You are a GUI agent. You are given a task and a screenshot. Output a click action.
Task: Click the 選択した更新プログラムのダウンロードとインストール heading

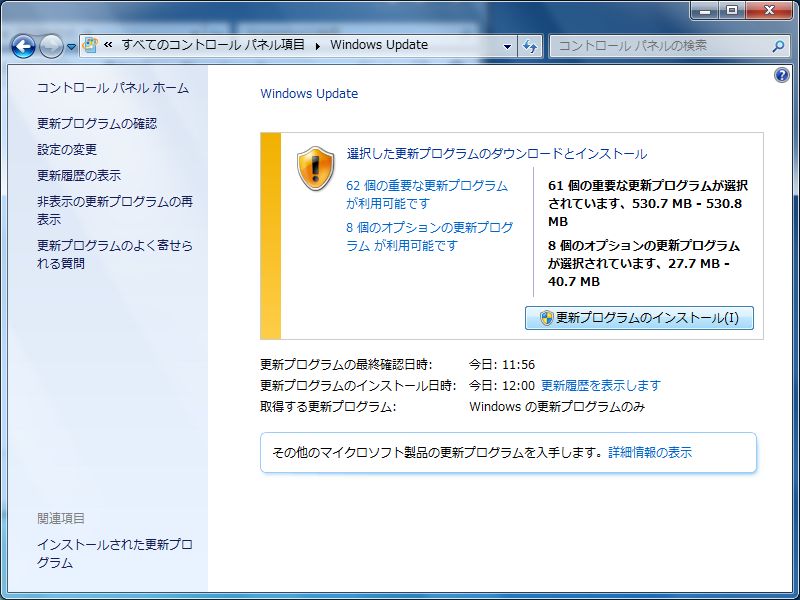(x=497, y=154)
